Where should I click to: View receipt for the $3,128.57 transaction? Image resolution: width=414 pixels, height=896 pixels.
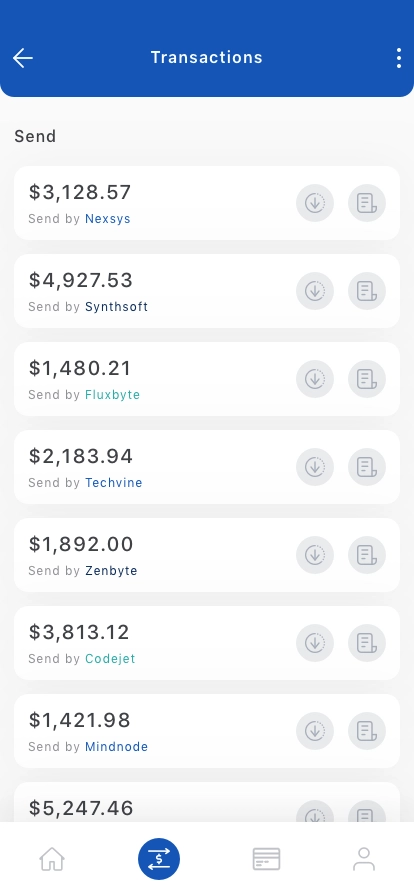pyautogui.click(x=367, y=203)
